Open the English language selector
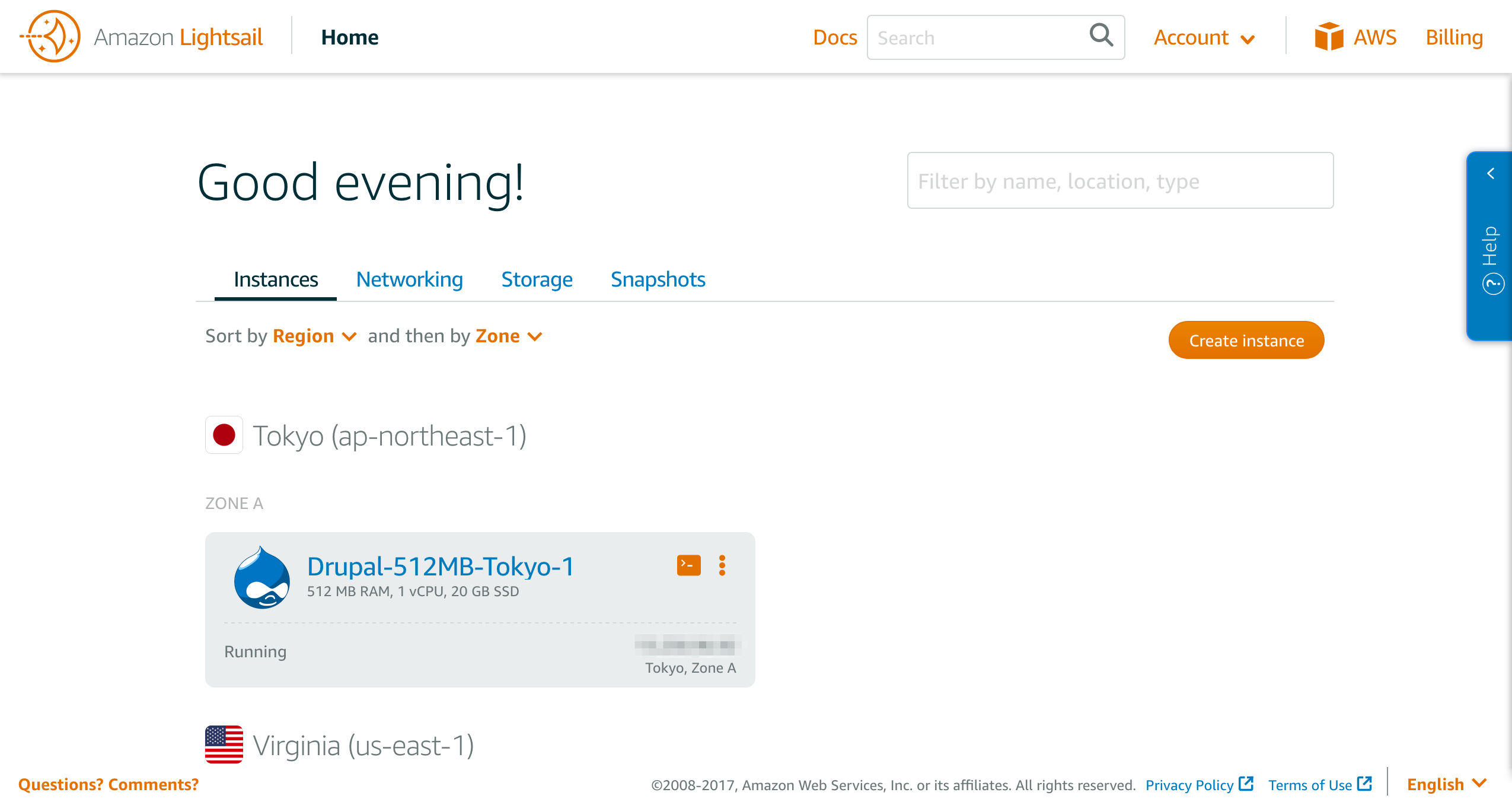The height and width of the screenshot is (805, 1512). pos(1446,784)
